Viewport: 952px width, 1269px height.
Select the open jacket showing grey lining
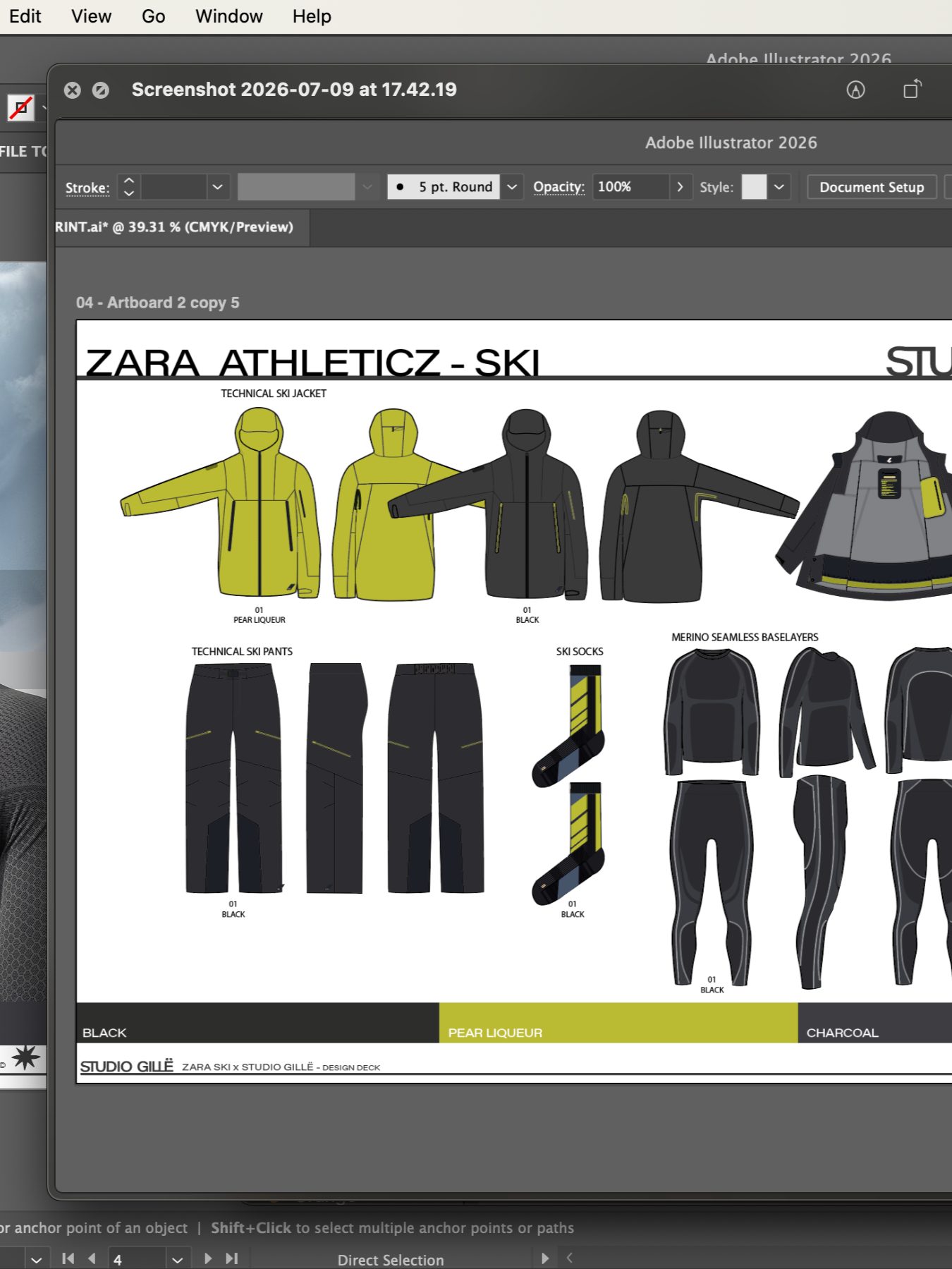click(864, 506)
